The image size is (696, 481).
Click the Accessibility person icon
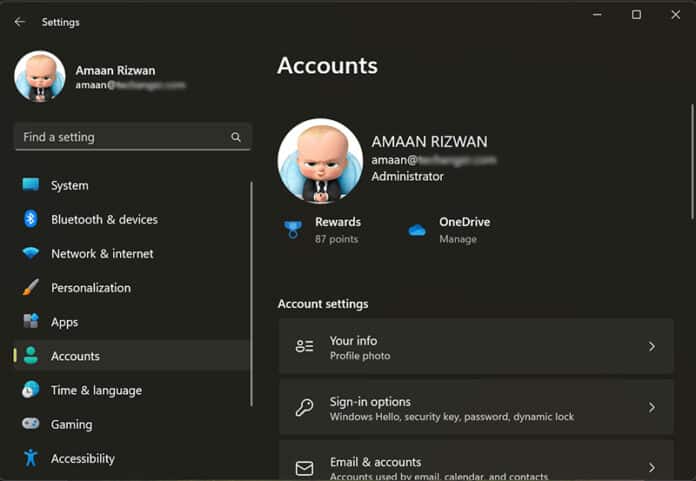[31, 458]
